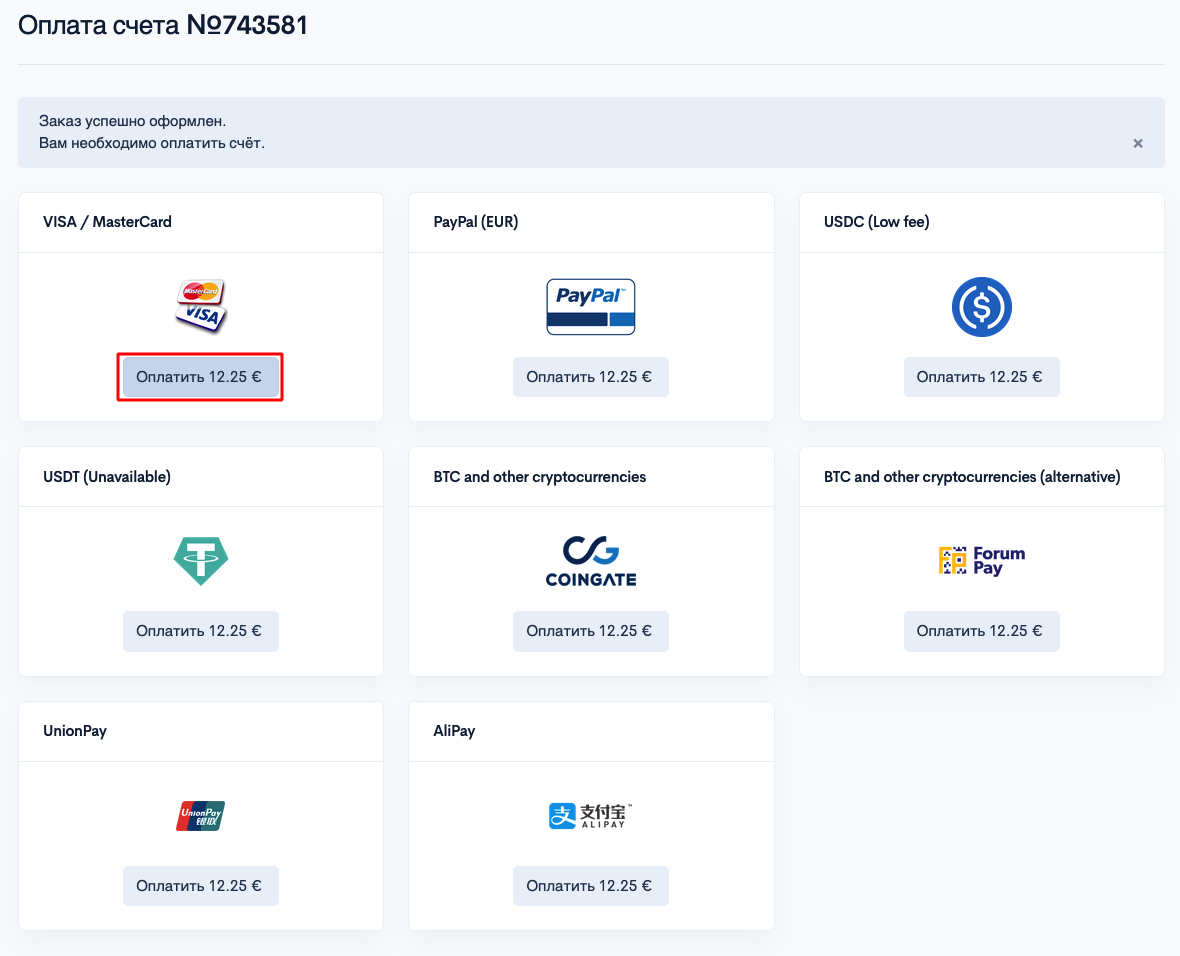The image size is (1180, 956).
Task: Click the 'UnionPay' card title
Action: click(x=75, y=731)
